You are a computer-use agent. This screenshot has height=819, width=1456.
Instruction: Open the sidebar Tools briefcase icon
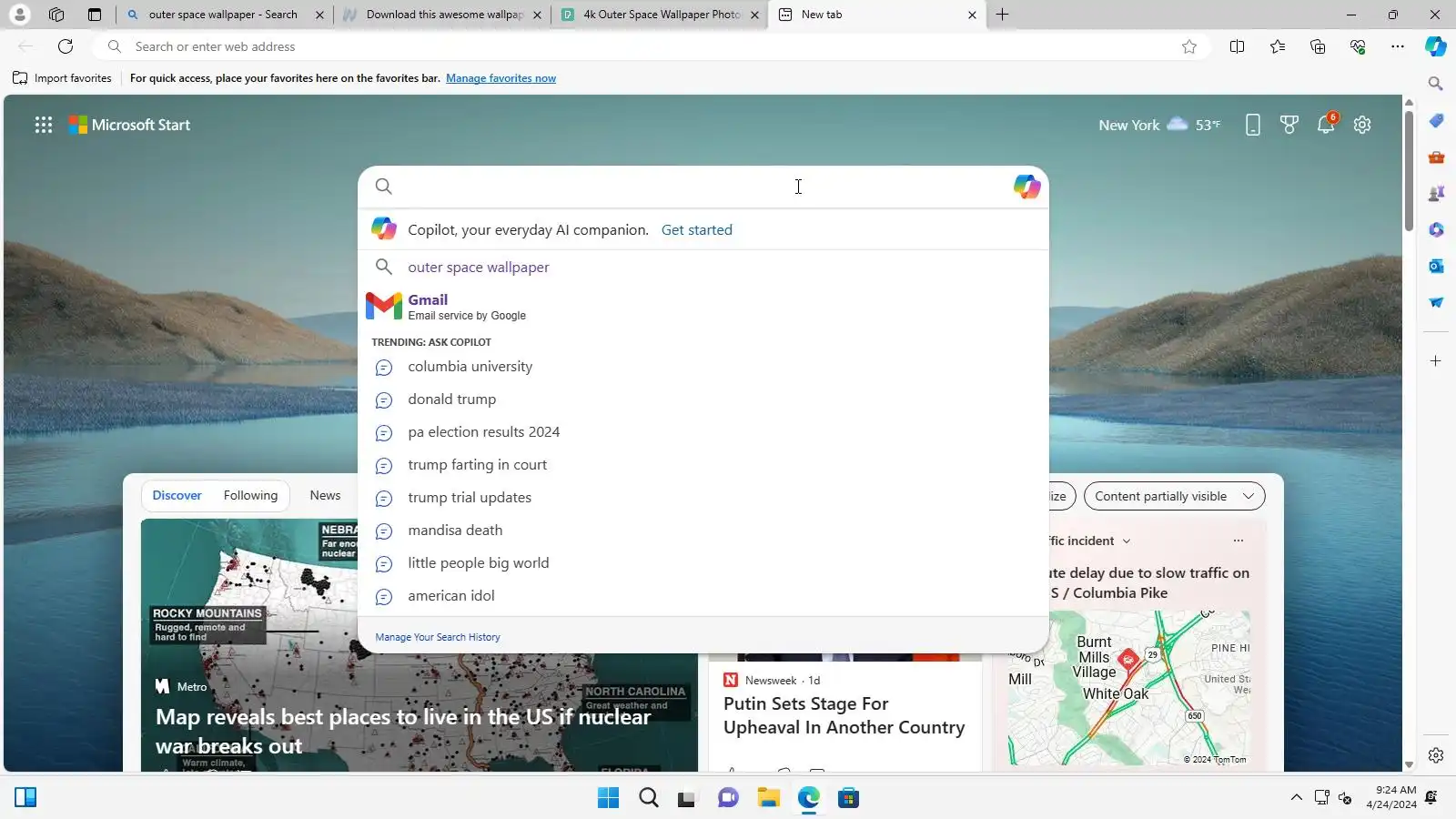point(1436,157)
